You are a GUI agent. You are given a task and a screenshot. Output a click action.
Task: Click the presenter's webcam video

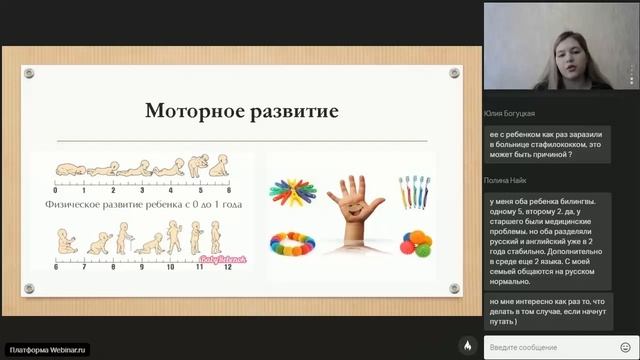[561, 46]
